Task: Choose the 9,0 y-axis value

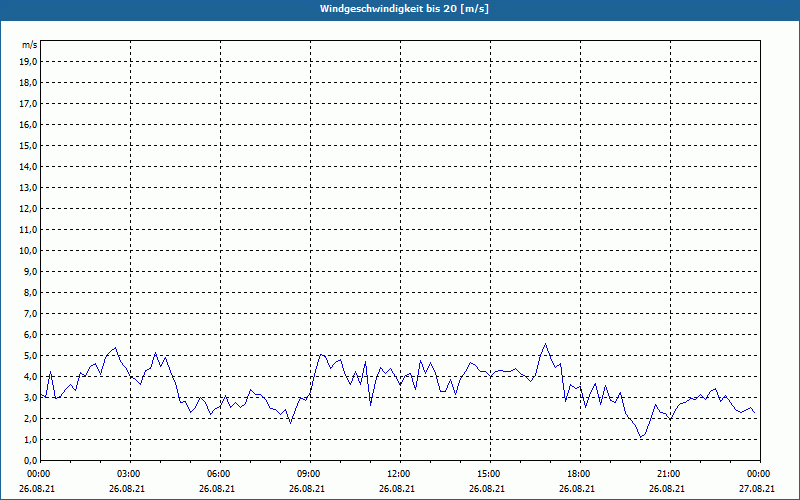Action: tap(30, 271)
